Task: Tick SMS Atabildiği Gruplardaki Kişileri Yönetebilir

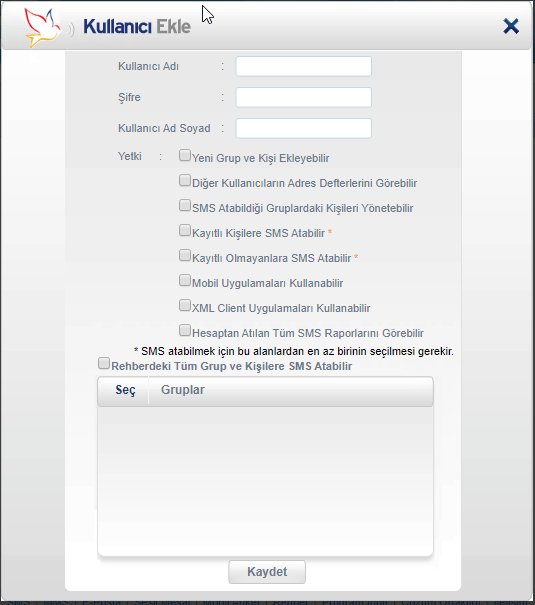Action: coord(185,205)
